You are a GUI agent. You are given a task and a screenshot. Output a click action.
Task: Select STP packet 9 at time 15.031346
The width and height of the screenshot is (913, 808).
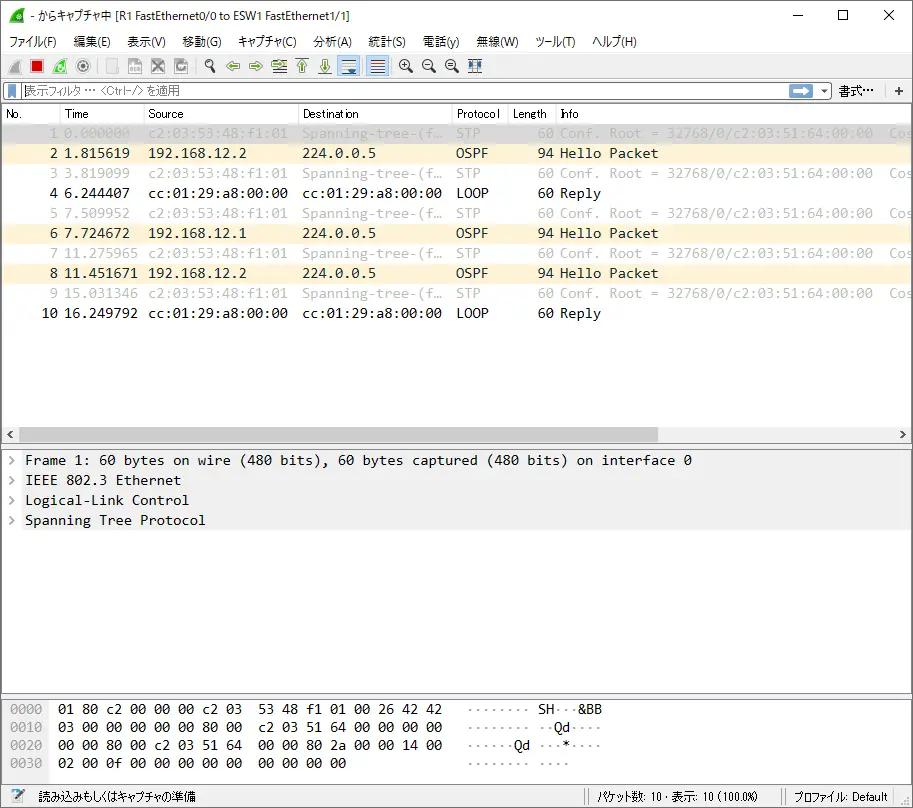coord(456,293)
